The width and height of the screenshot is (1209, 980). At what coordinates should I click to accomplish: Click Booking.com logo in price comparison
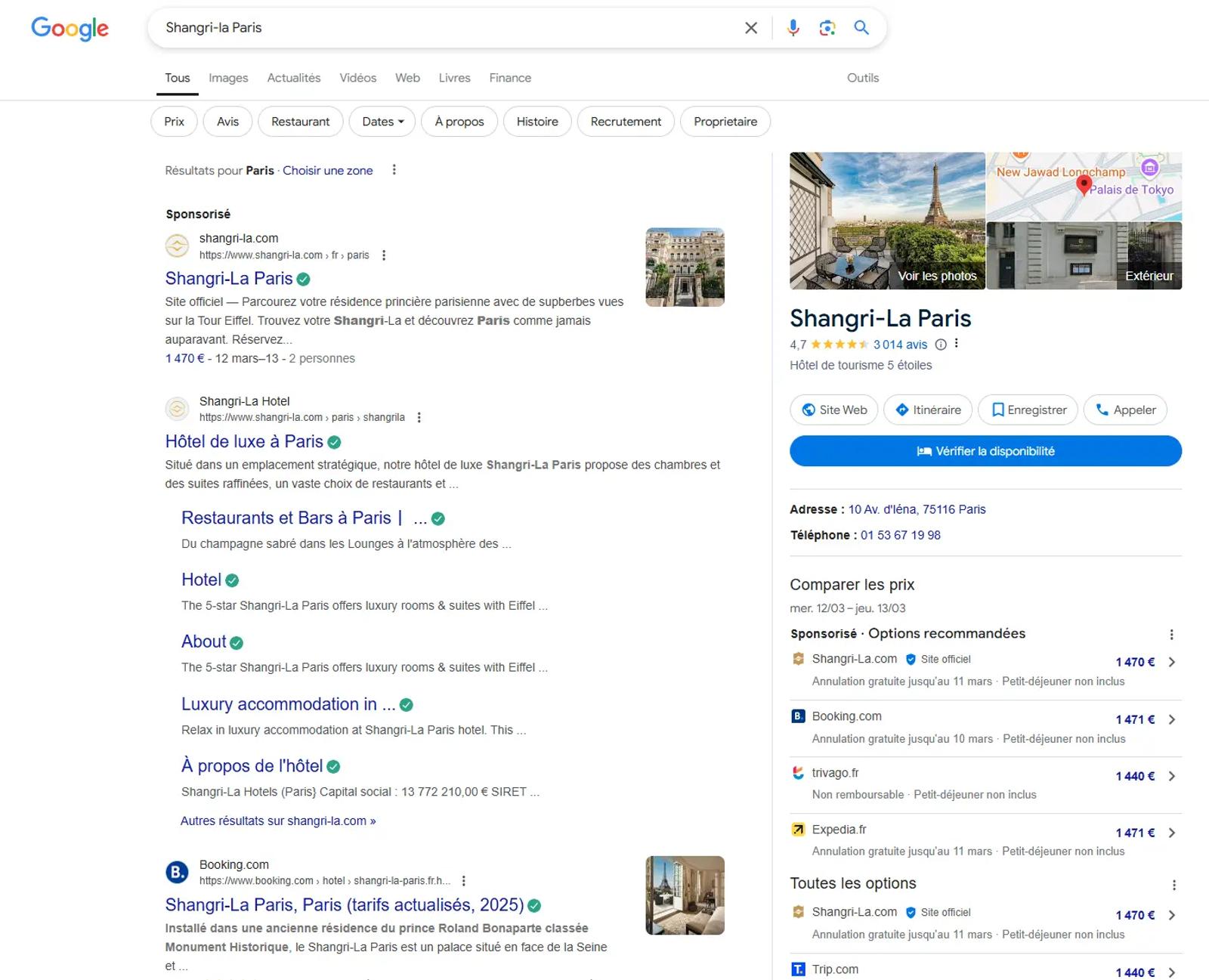pos(798,716)
